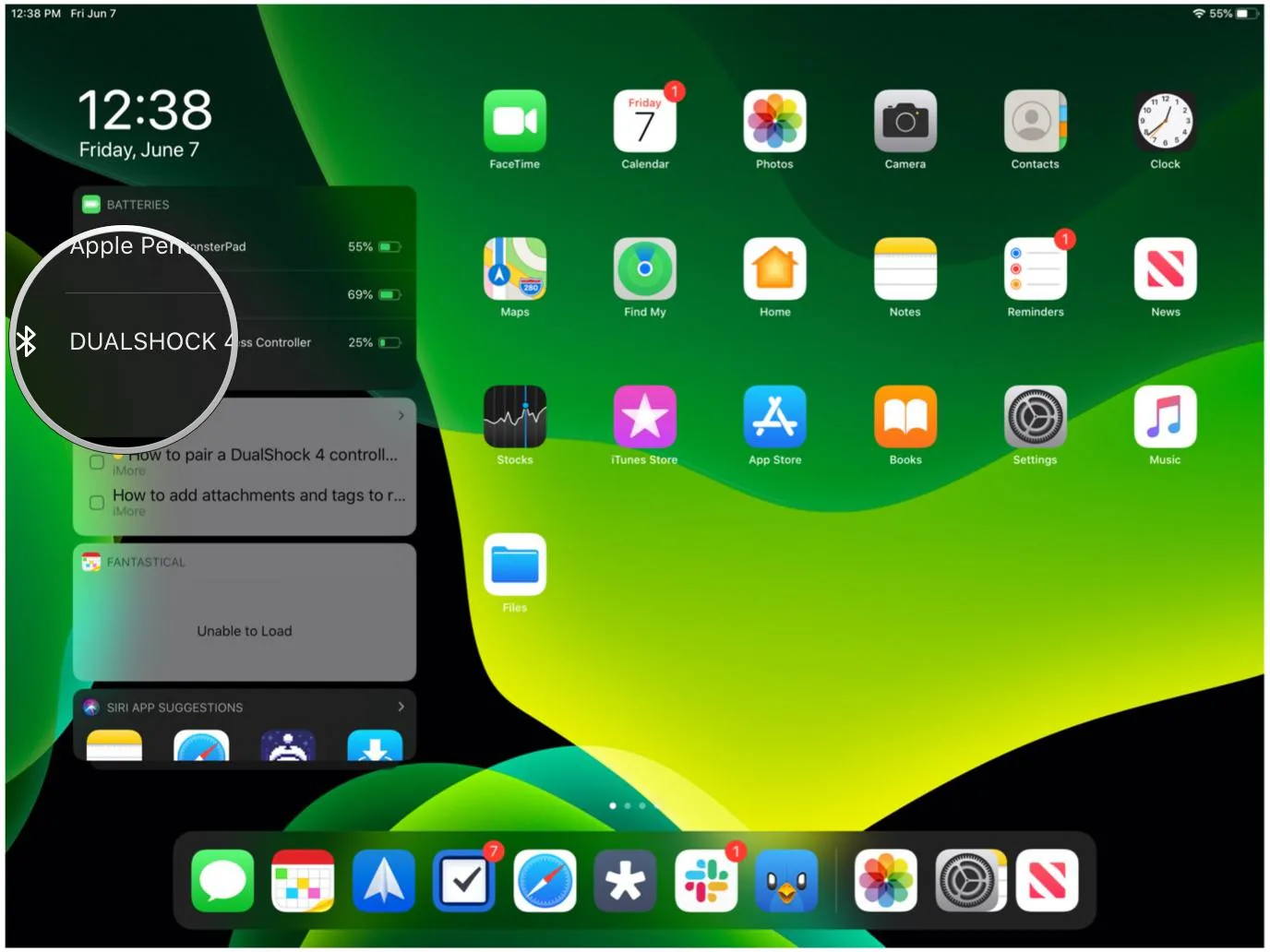
Task: Tap the 12:38 clock on Today View
Action: click(145, 110)
